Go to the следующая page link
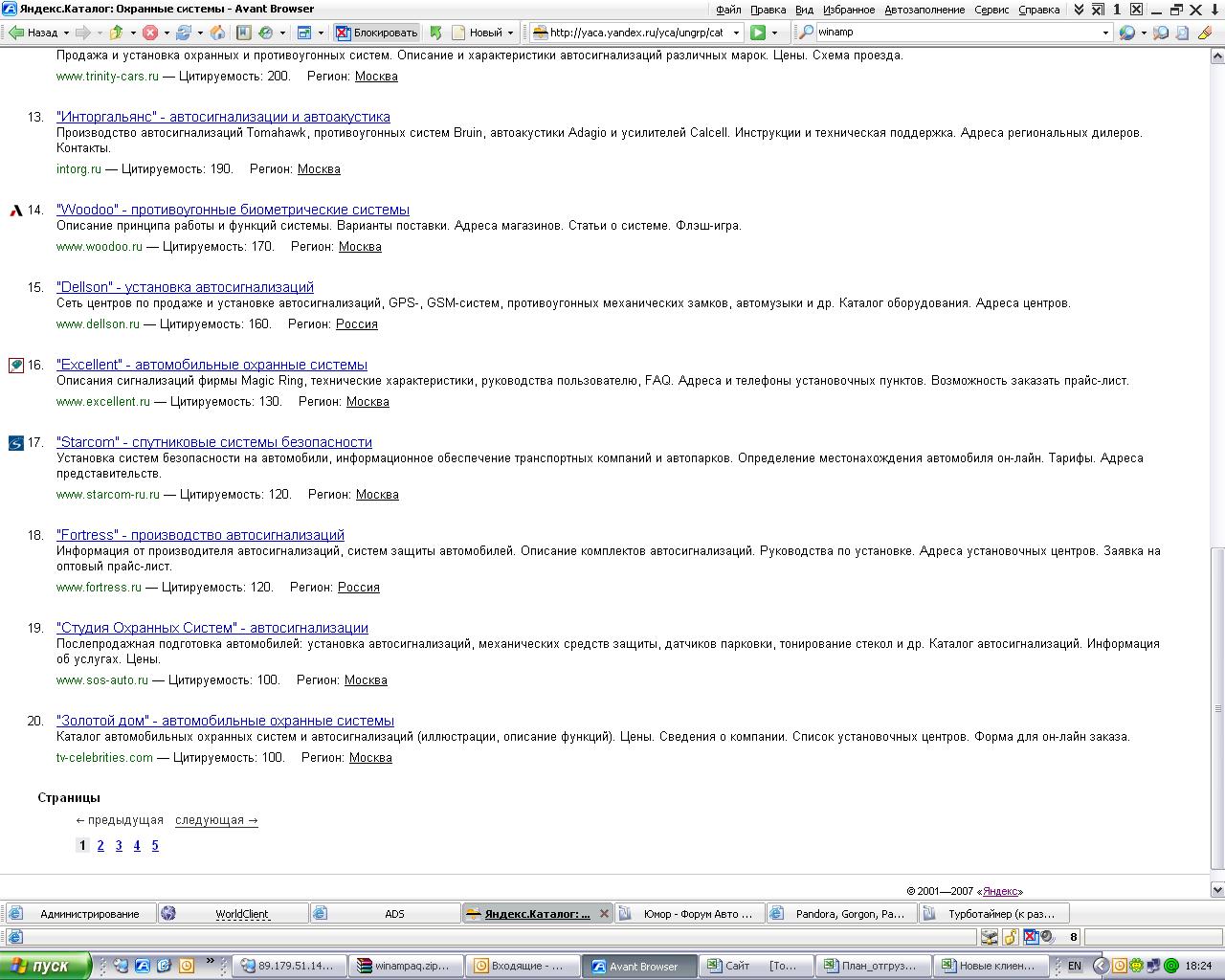The height and width of the screenshot is (980, 1225). (216, 820)
